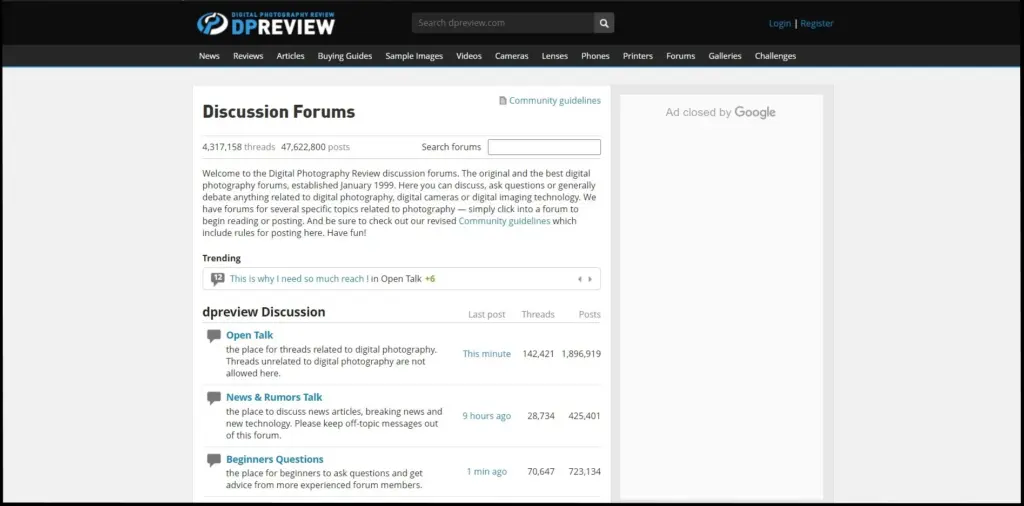Viewport: 1024px width, 506px height.
Task: Click the 'dpreview Discussion' section heading
Action: 264,312
